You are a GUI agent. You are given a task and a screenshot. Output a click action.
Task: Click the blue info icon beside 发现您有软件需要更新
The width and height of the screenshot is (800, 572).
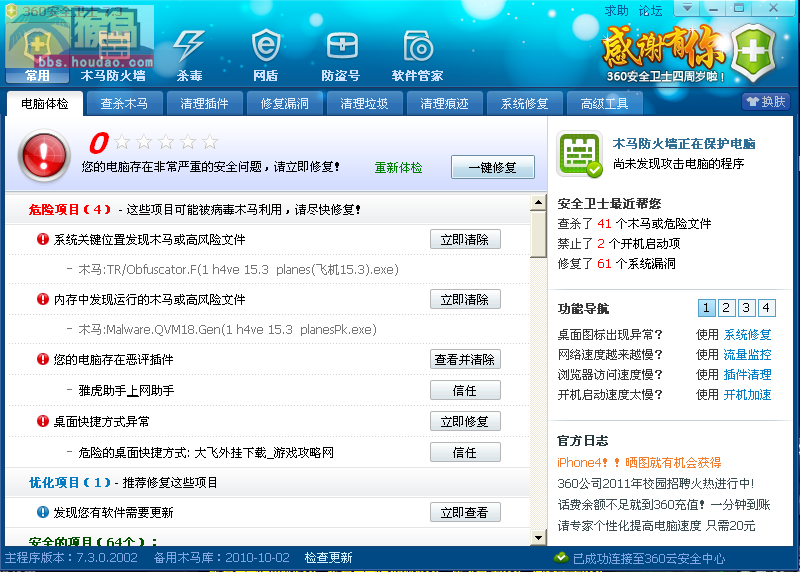click(x=43, y=512)
